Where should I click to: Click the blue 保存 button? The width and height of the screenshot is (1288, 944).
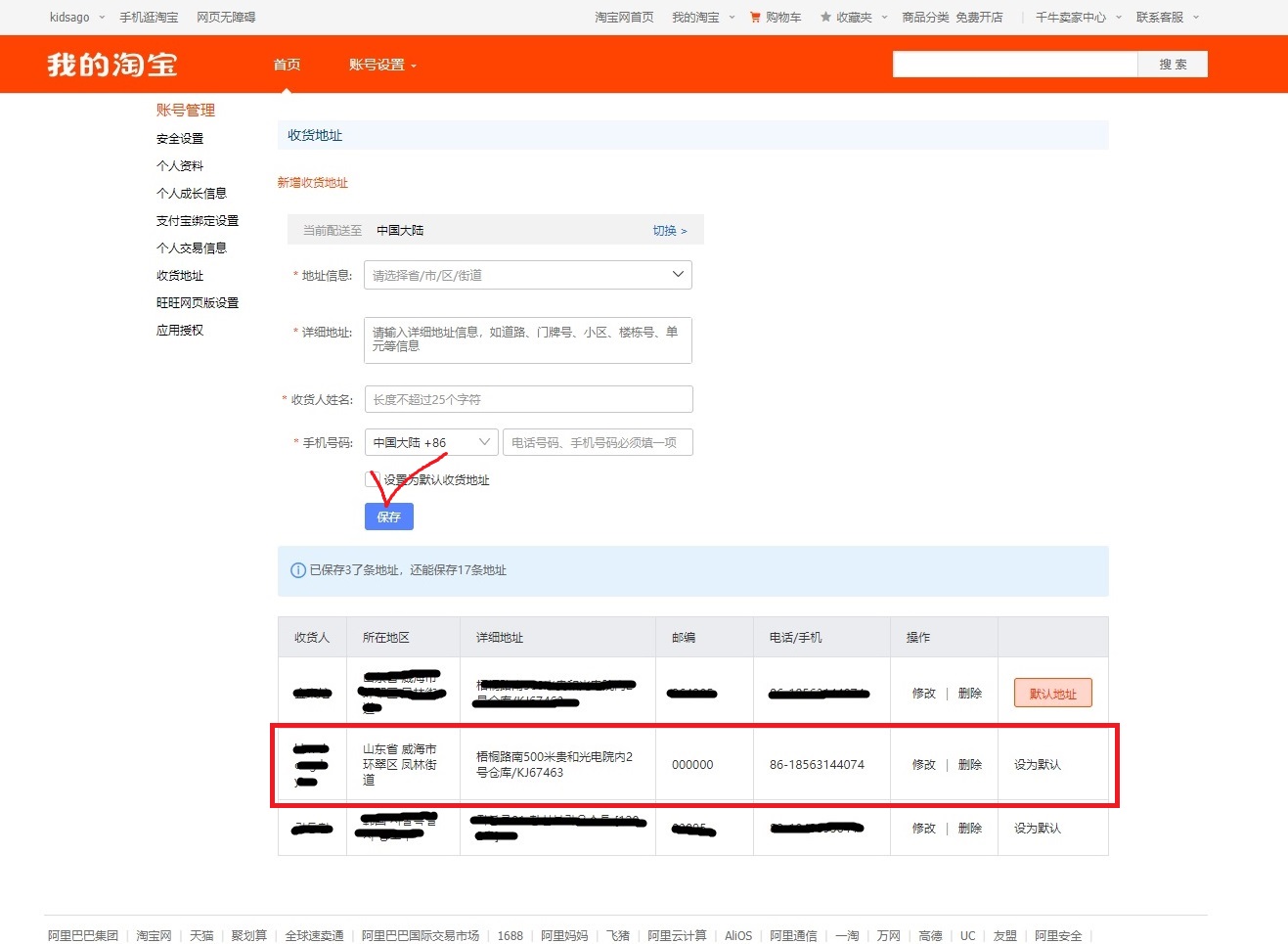(x=389, y=517)
